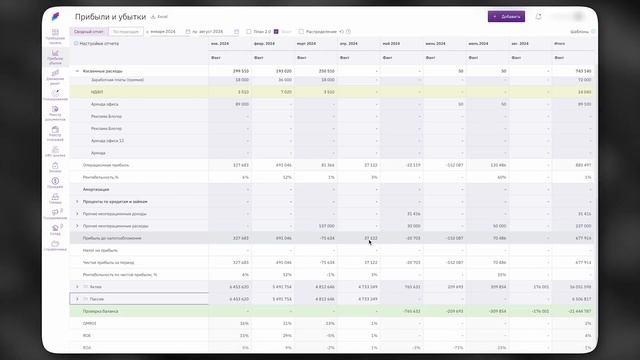Export the report to Excel
This screenshot has width=640, height=360.
click(x=160, y=17)
